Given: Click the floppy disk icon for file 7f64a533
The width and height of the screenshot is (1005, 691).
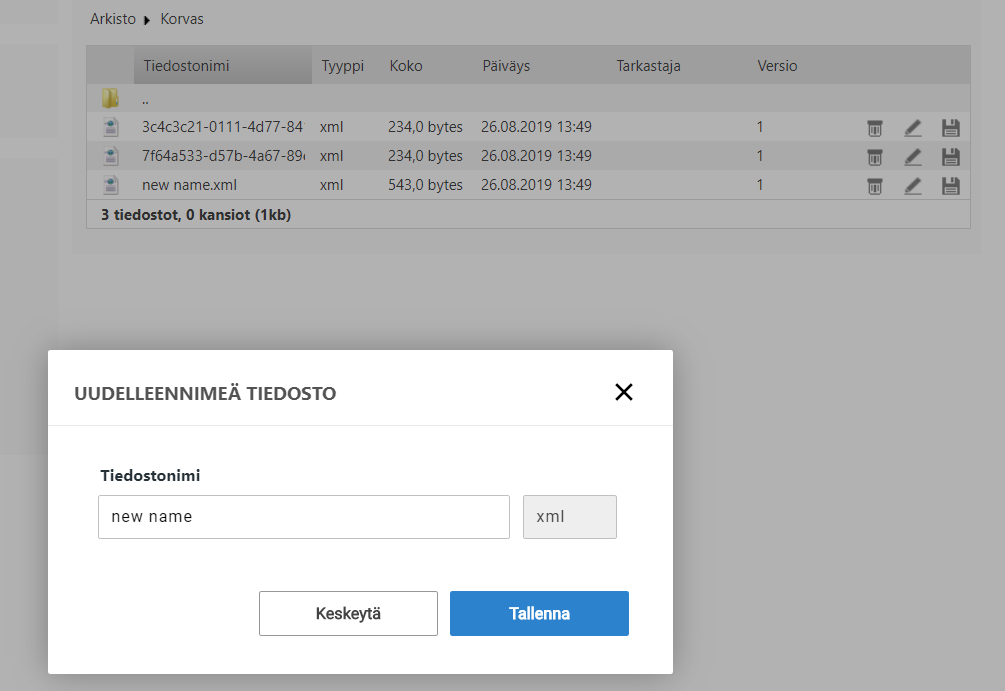Looking at the screenshot, I should pos(951,157).
